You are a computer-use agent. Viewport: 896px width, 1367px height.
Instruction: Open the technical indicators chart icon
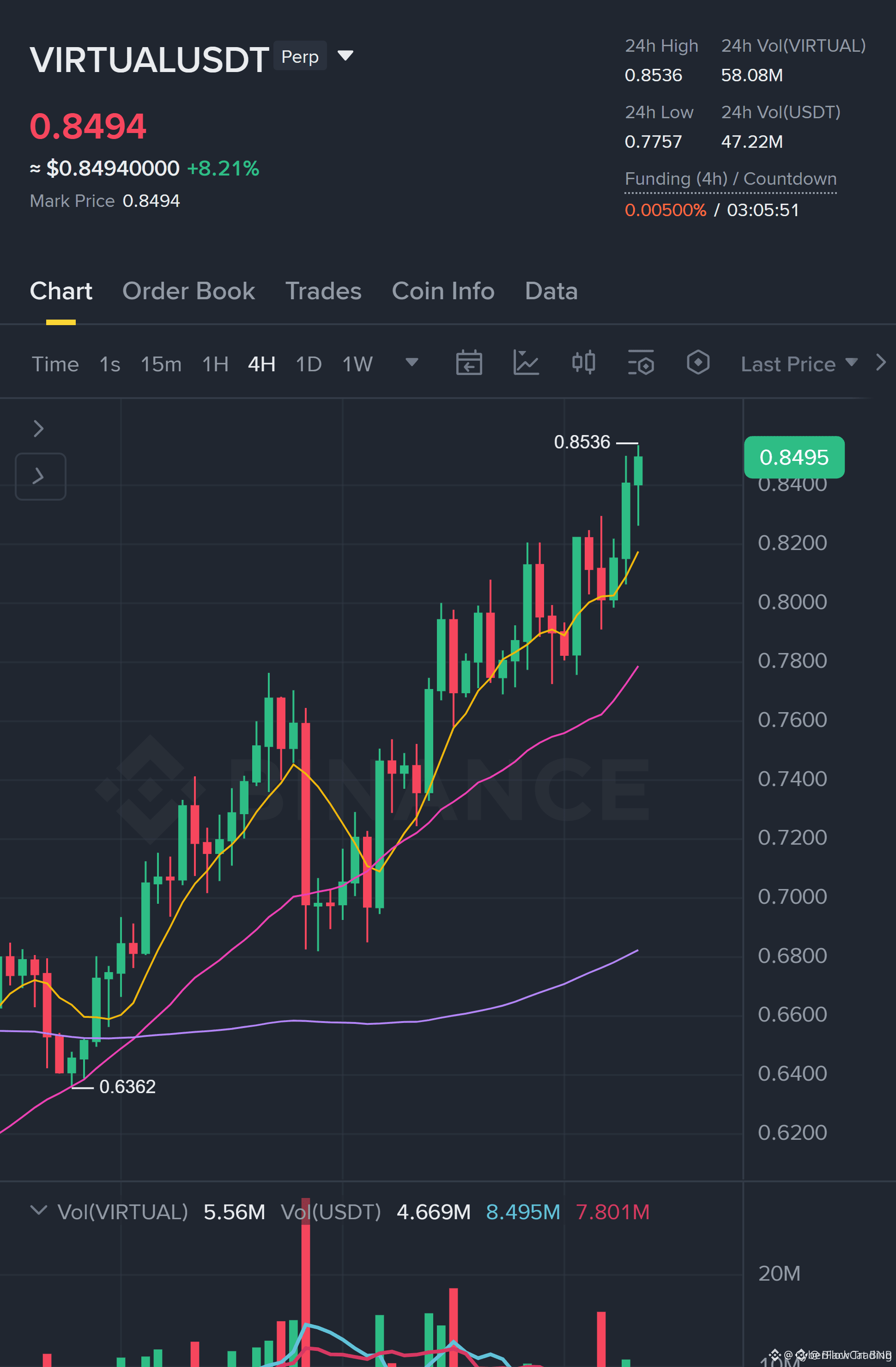[x=526, y=363]
